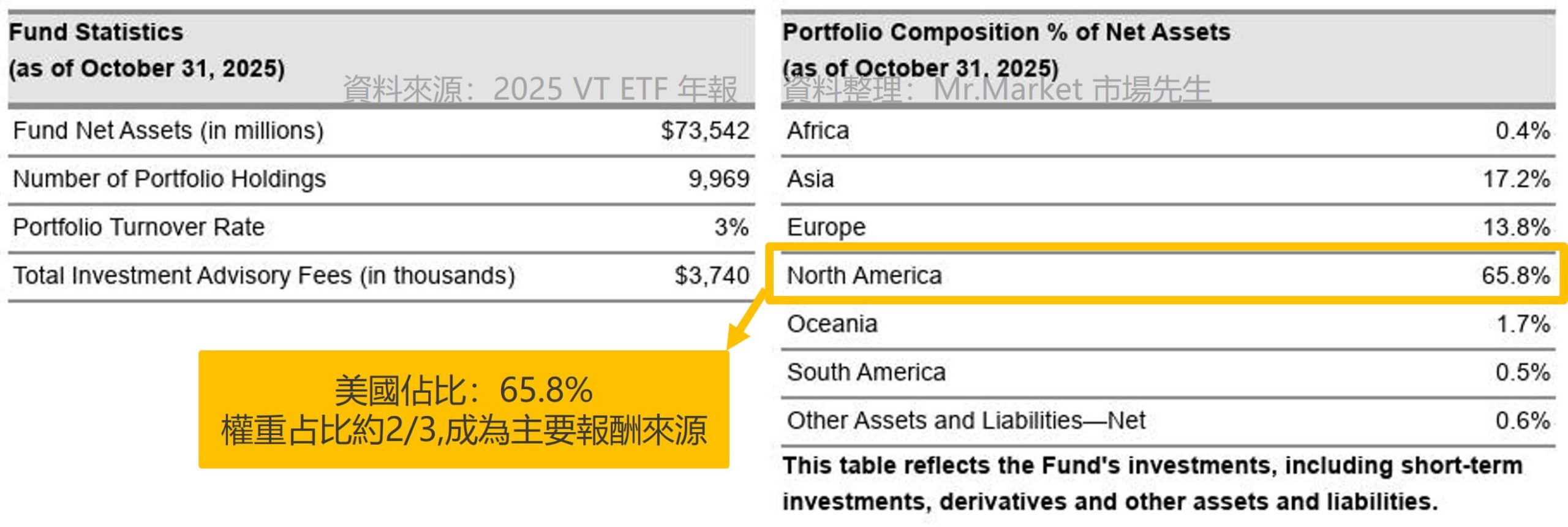Select the Asia 17.2% value
This screenshot has width=1568, height=527.
pos(1516,179)
